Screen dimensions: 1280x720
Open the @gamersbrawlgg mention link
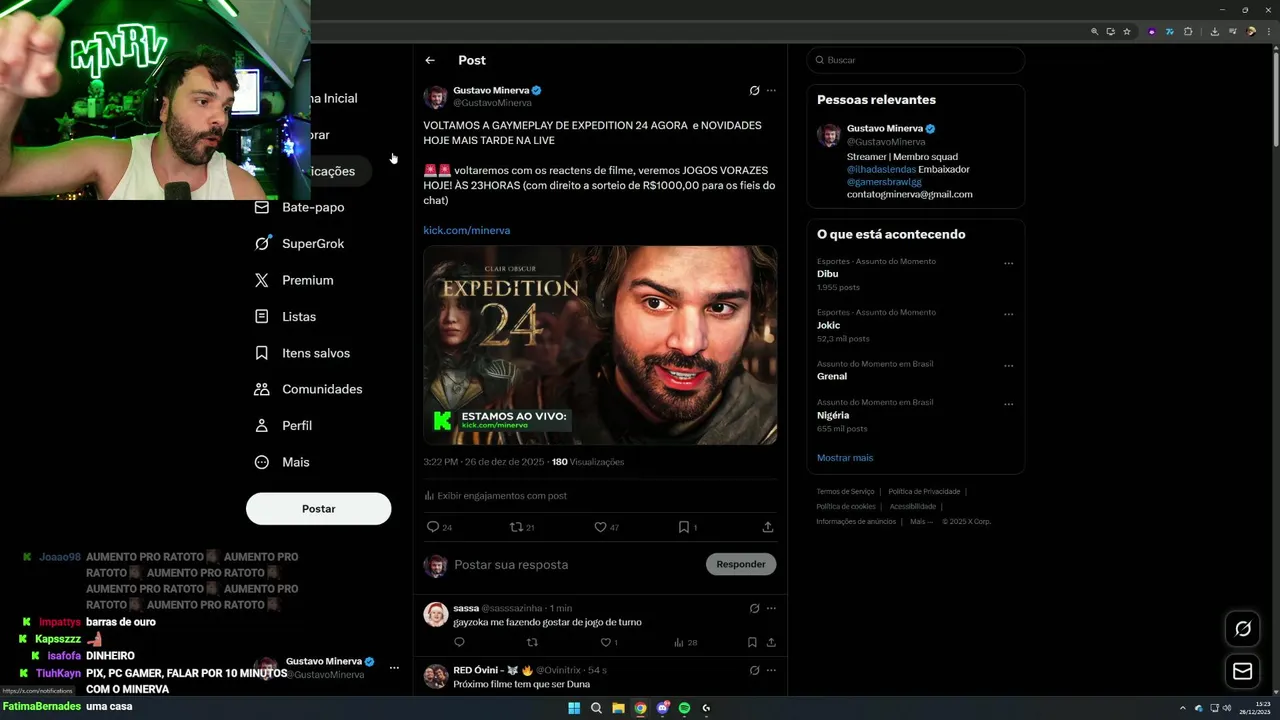coord(884,182)
